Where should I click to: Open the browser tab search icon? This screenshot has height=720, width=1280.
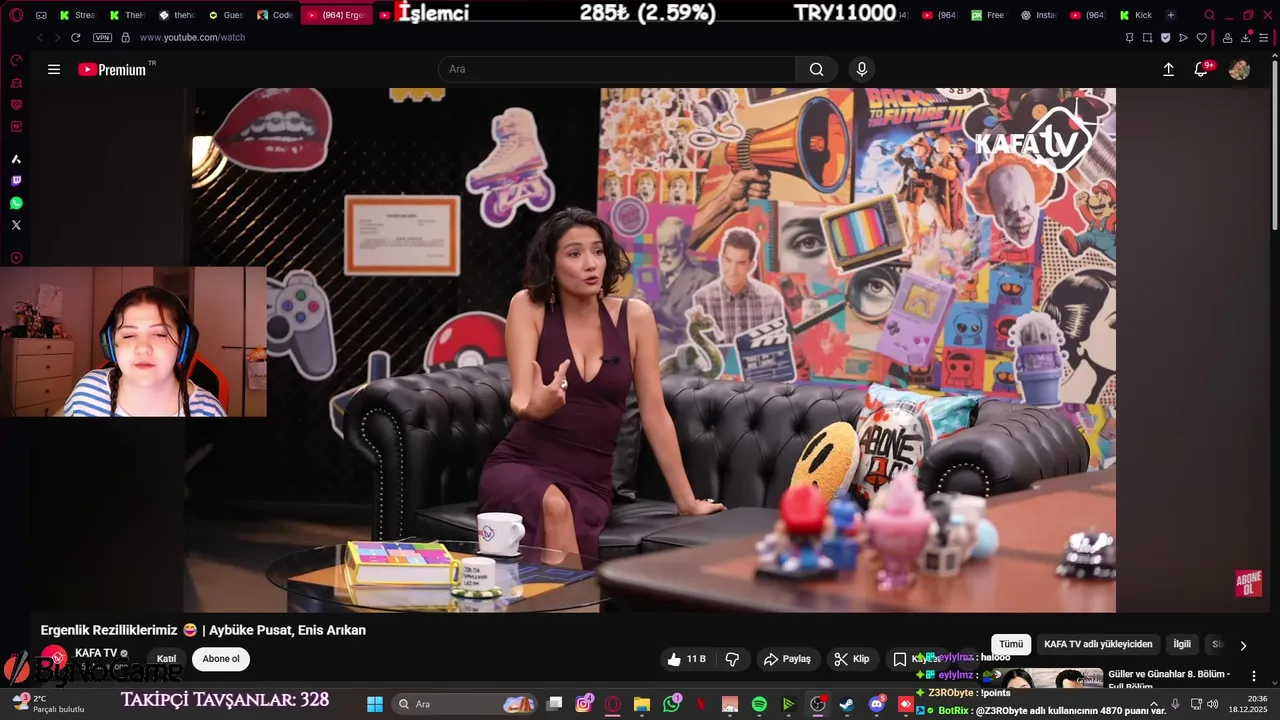coord(1209,15)
